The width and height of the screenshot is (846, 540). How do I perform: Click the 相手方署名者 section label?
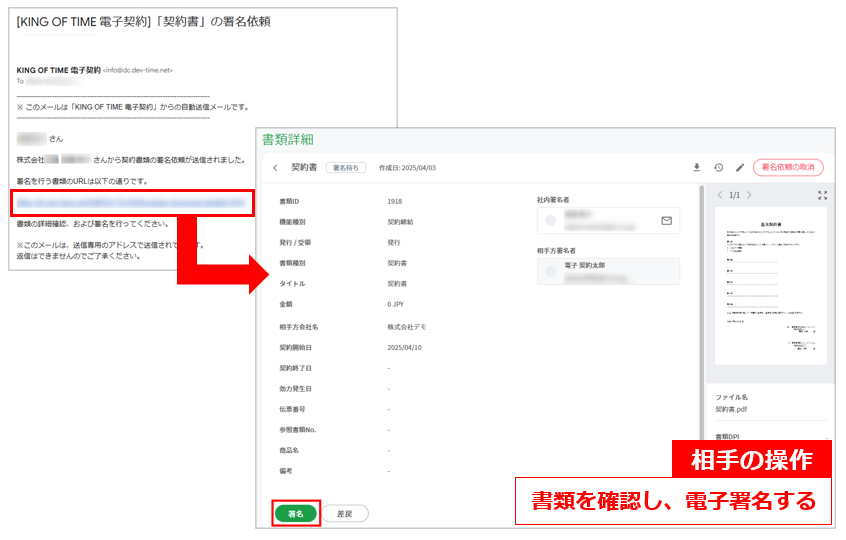(x=556, y=251)
